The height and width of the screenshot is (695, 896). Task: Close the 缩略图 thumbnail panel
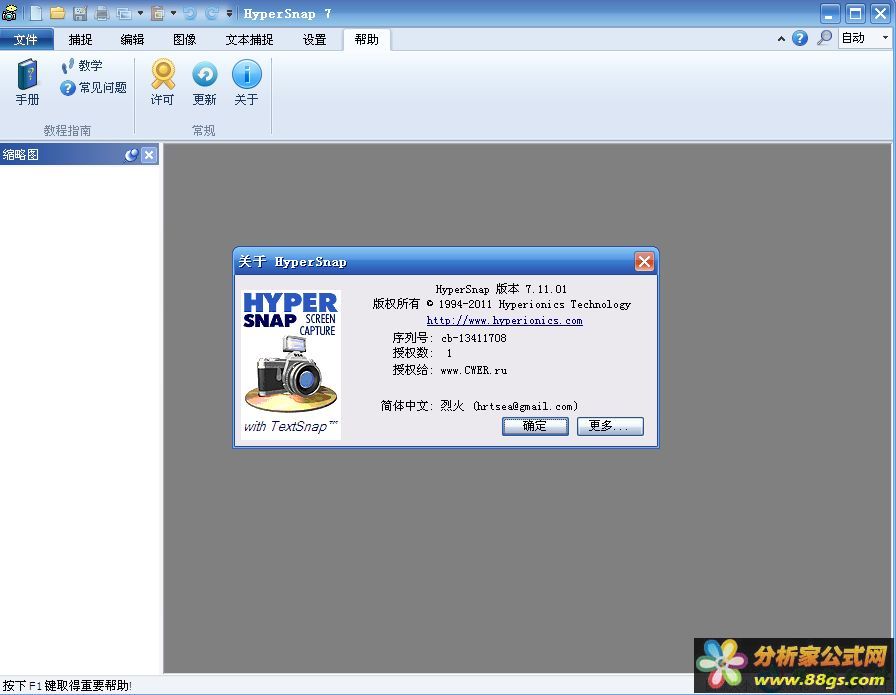click(149, 155)
